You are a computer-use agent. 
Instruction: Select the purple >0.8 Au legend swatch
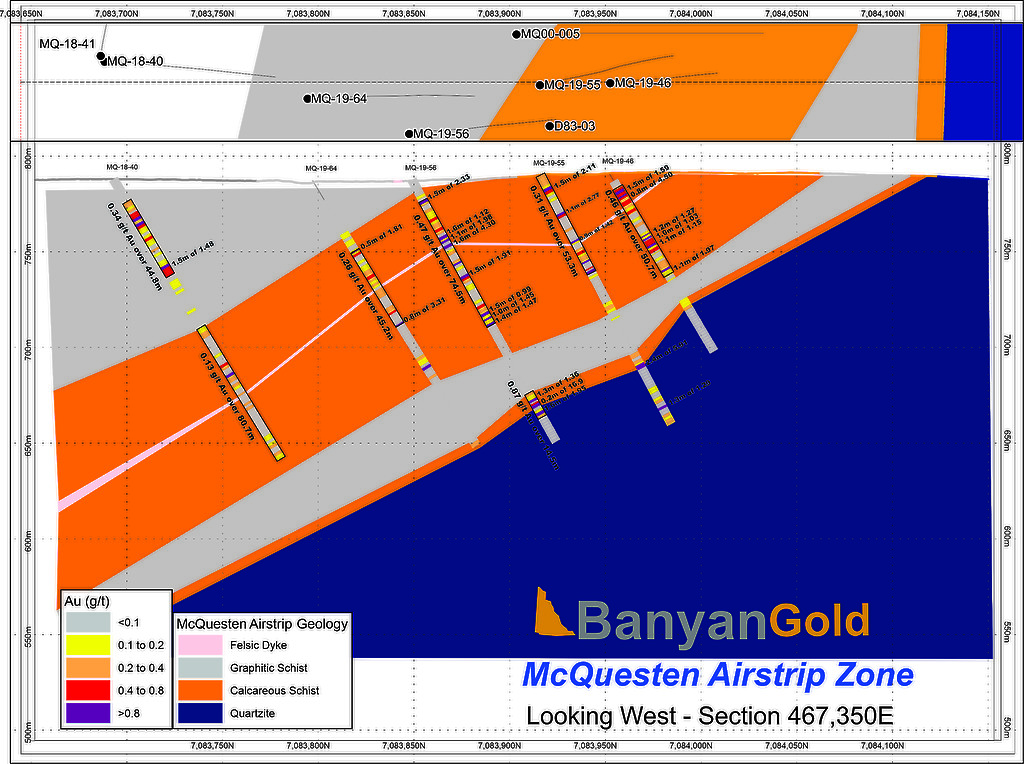[88, 713]
